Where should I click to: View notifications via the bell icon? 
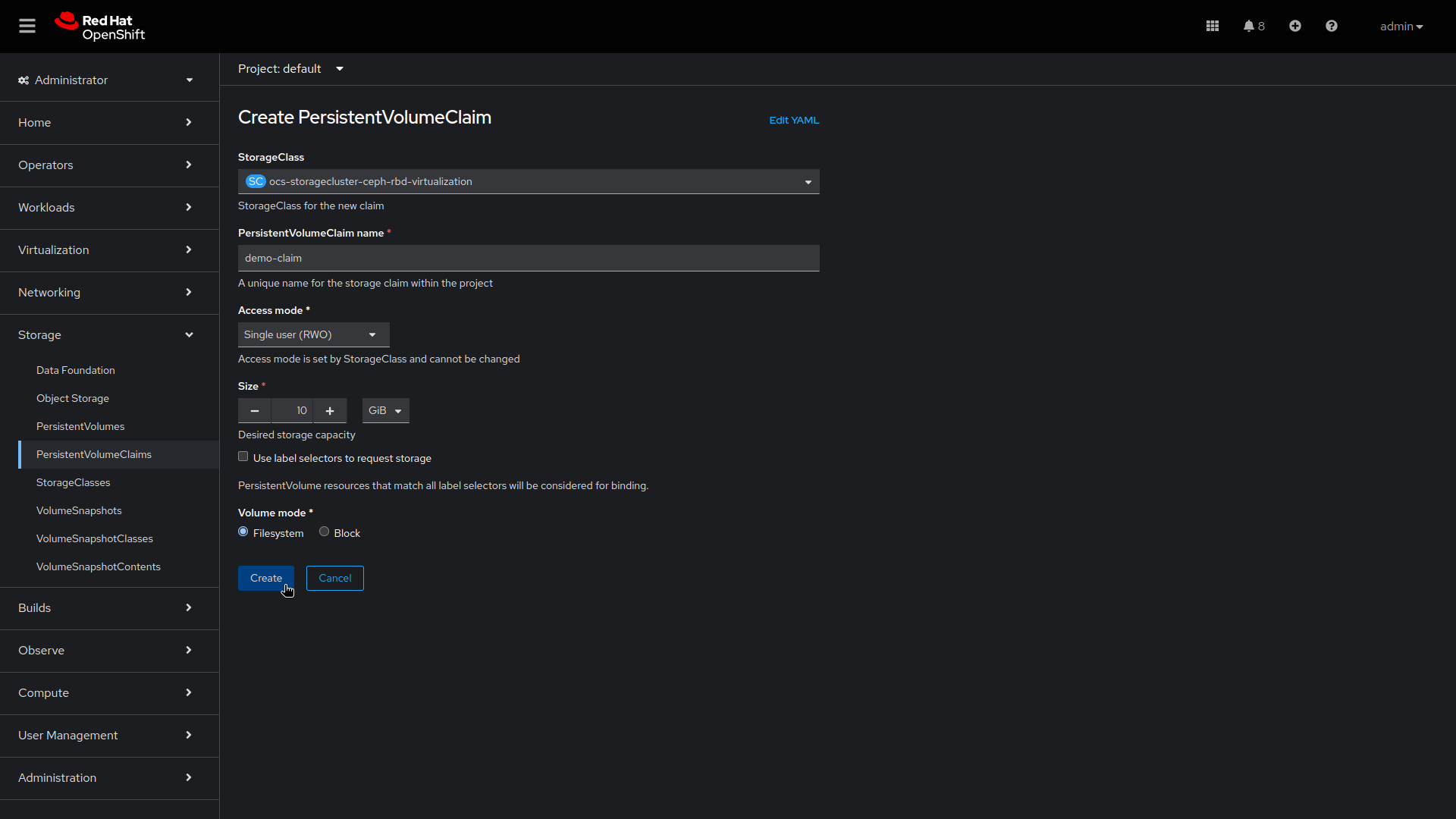tap(1249, 25)
